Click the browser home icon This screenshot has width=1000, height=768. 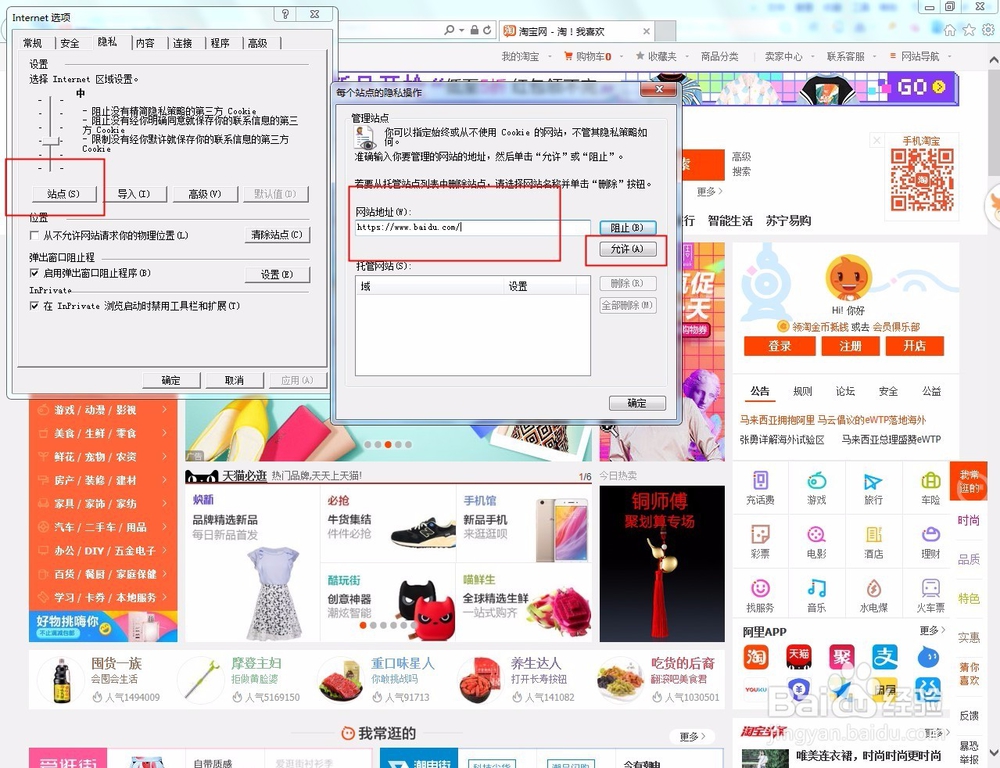point(950,30)
